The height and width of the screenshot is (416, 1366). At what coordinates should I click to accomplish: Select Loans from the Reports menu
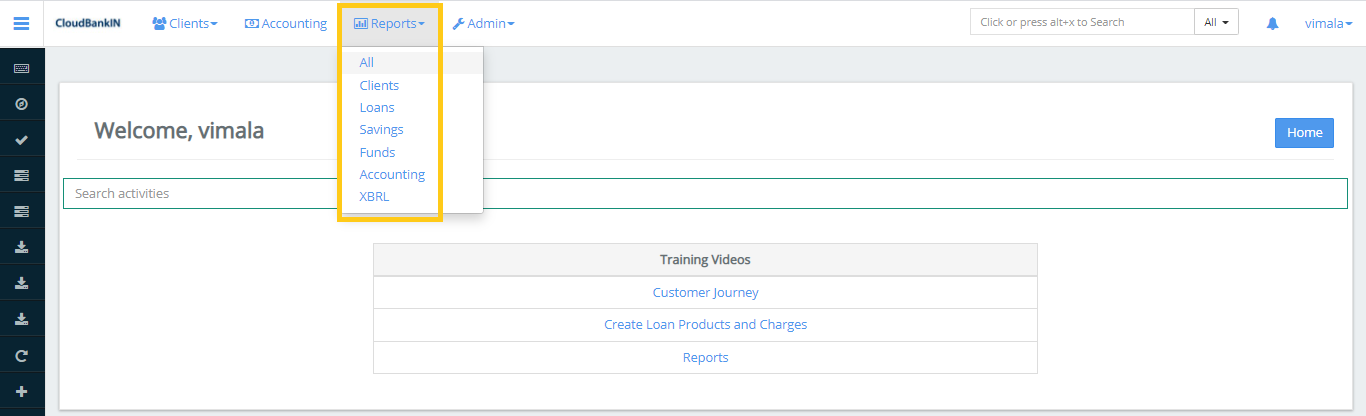point(377,107)
